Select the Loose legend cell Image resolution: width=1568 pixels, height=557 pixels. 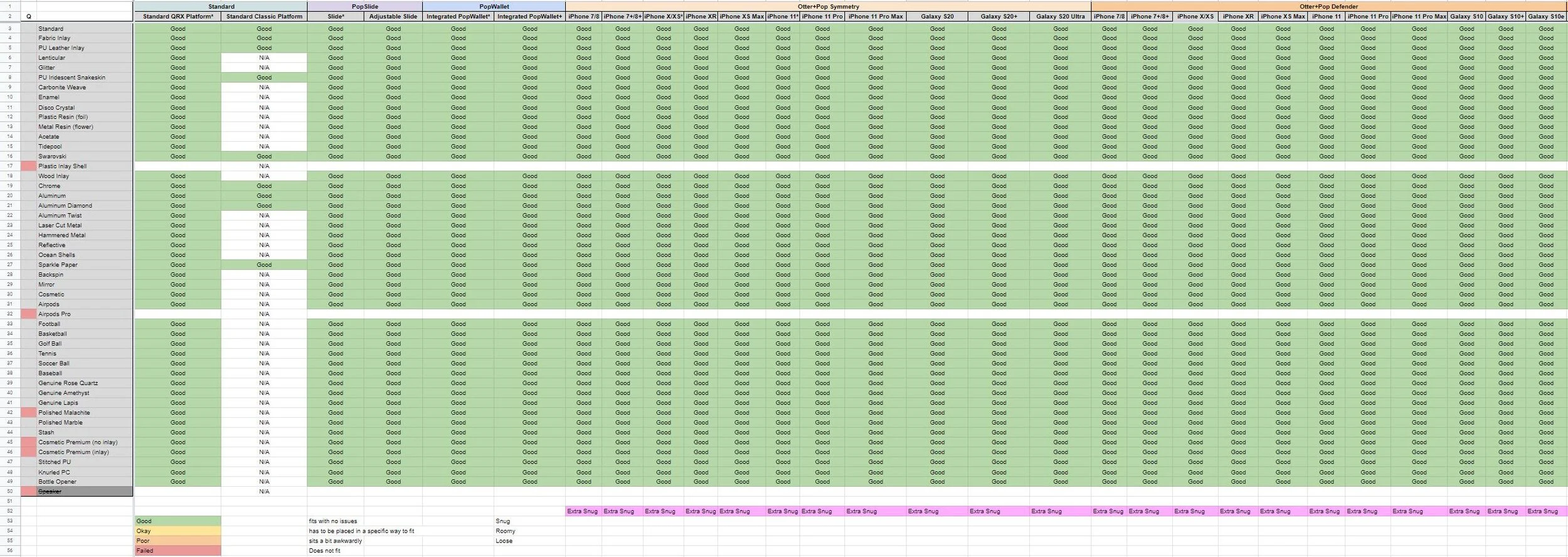pyautogui.click(x=529, y=541)
